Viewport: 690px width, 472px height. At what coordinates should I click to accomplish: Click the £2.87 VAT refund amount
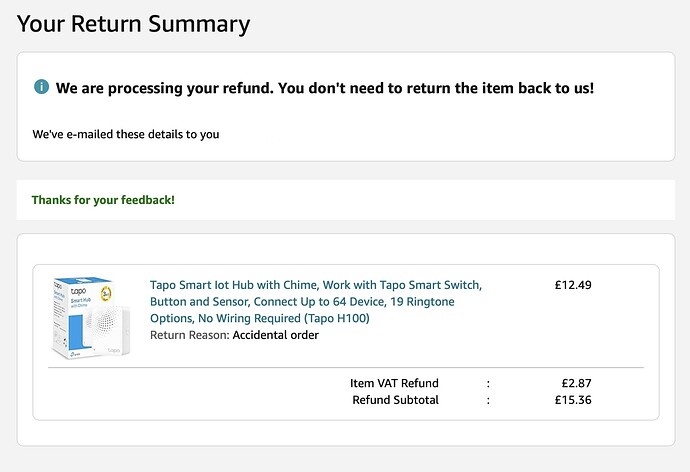click(576, 383)
